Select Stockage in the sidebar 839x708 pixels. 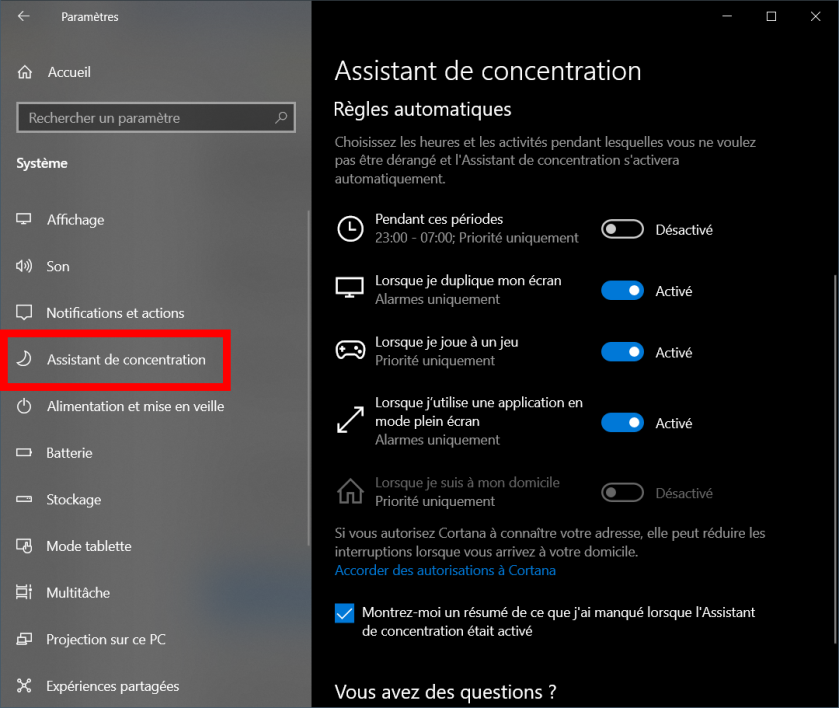73,499
